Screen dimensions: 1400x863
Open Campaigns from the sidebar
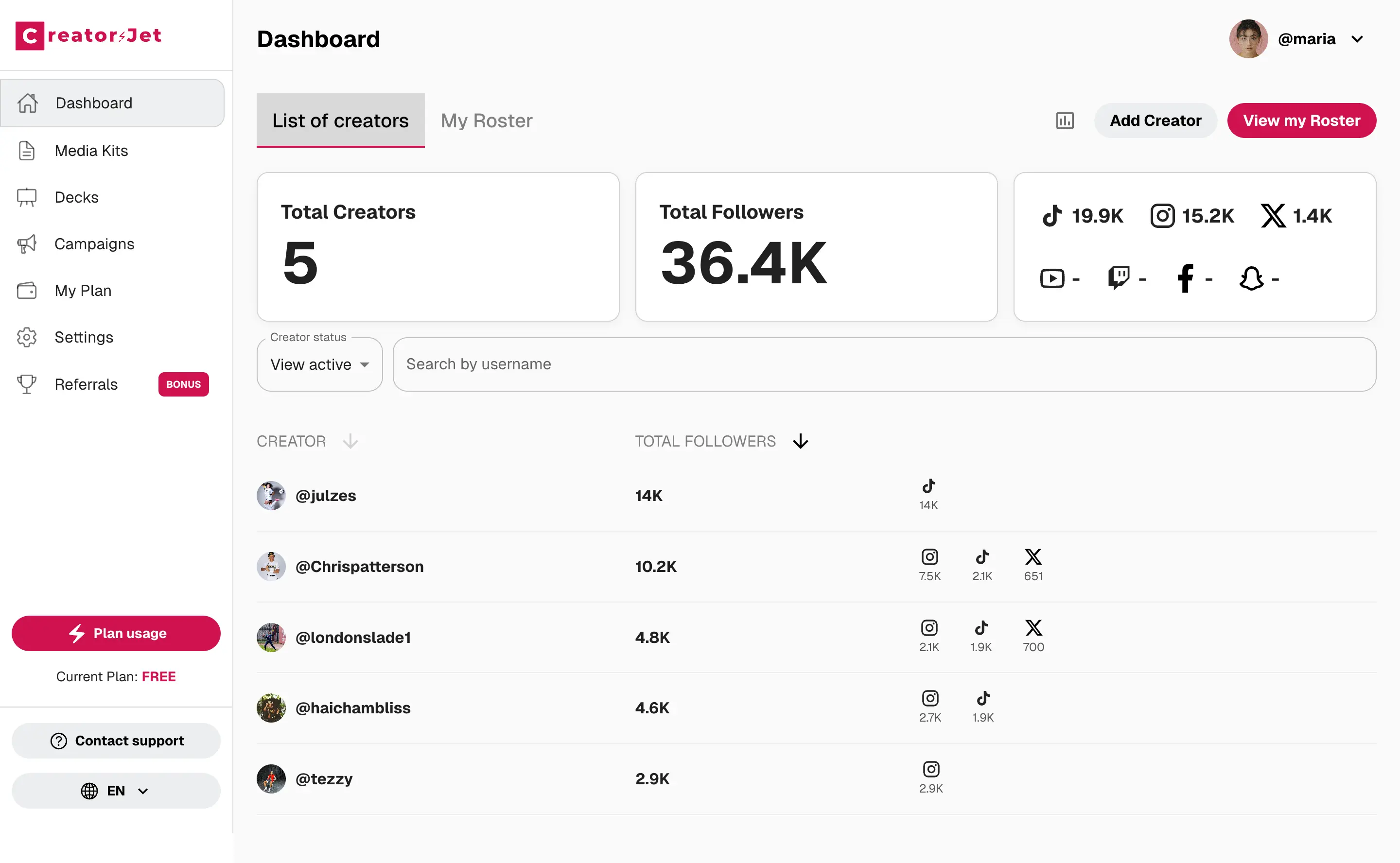(x=94, y=244)
